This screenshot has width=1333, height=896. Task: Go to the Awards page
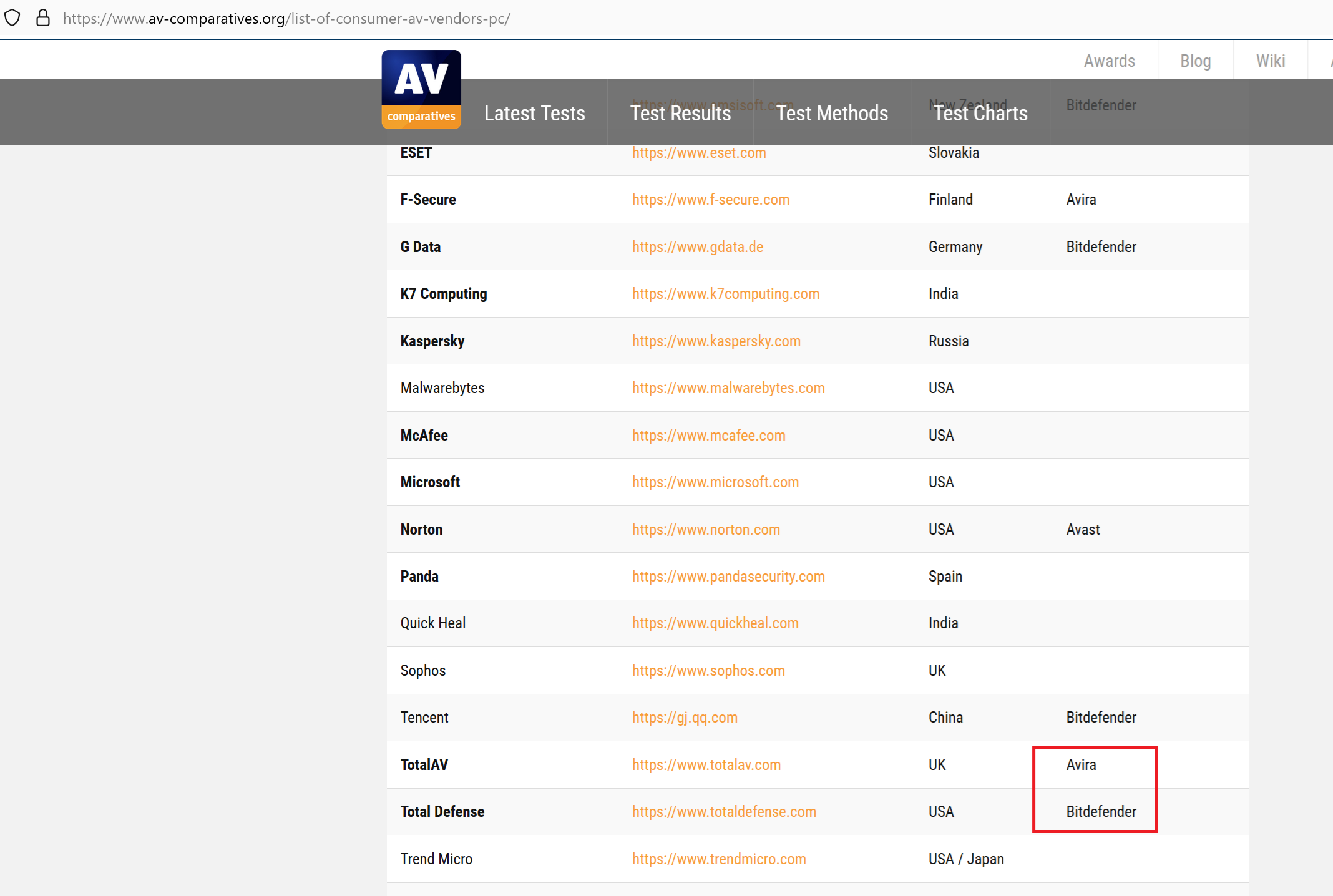(1109, 61)
